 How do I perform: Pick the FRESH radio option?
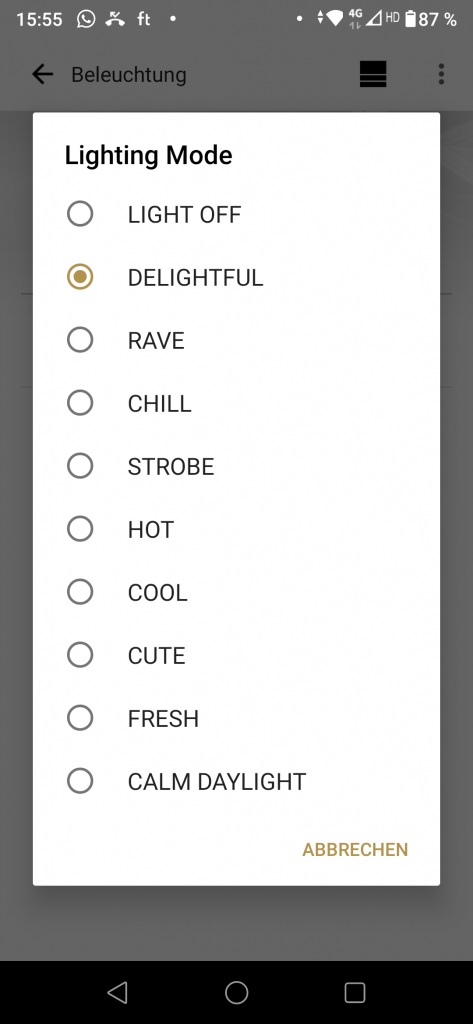click(x=236, y=718)
